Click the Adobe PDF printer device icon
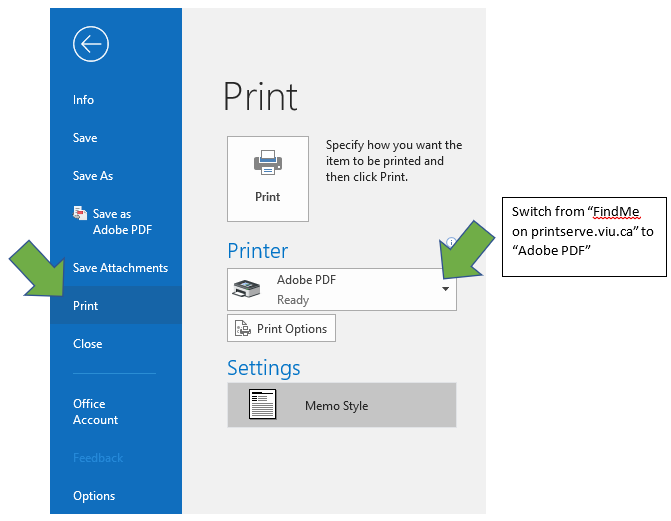 246,289
